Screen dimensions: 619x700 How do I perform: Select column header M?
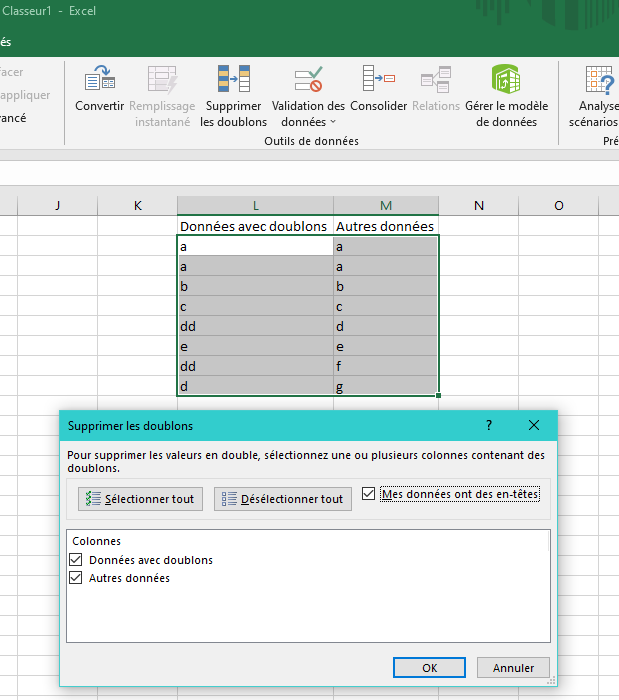[386, 205]
